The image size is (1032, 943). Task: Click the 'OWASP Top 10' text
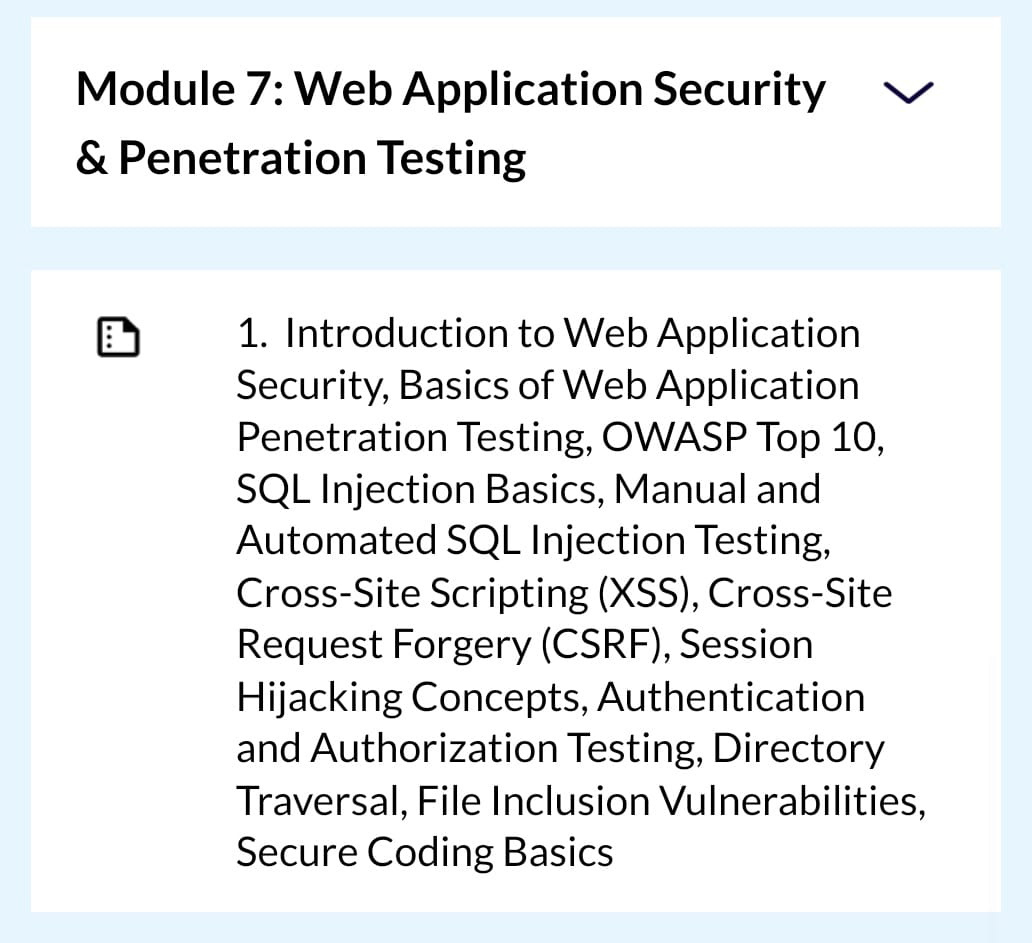740,437
